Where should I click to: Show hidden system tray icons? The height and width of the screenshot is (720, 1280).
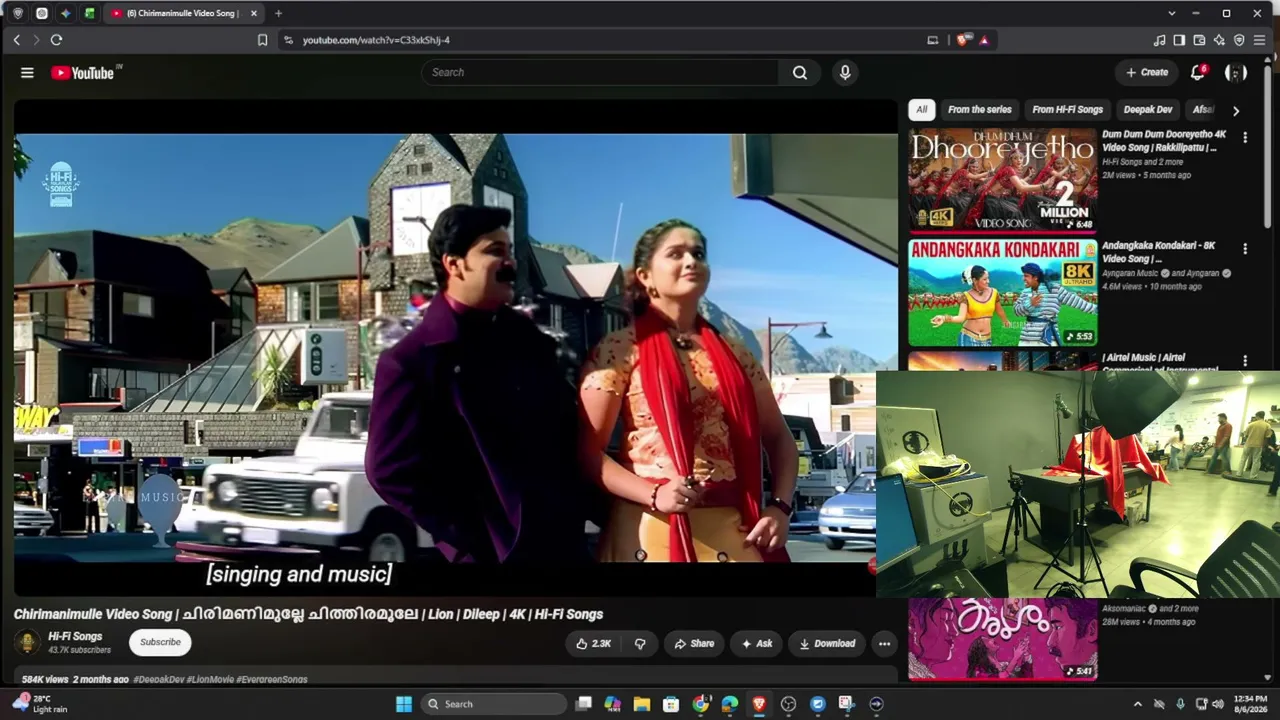pyautogui.click(x=1137, y=704)
